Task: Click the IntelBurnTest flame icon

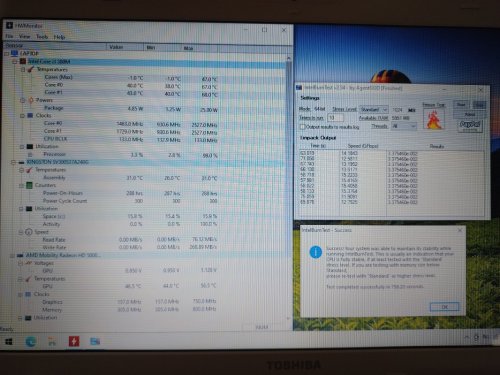Action: coord(434,119)
